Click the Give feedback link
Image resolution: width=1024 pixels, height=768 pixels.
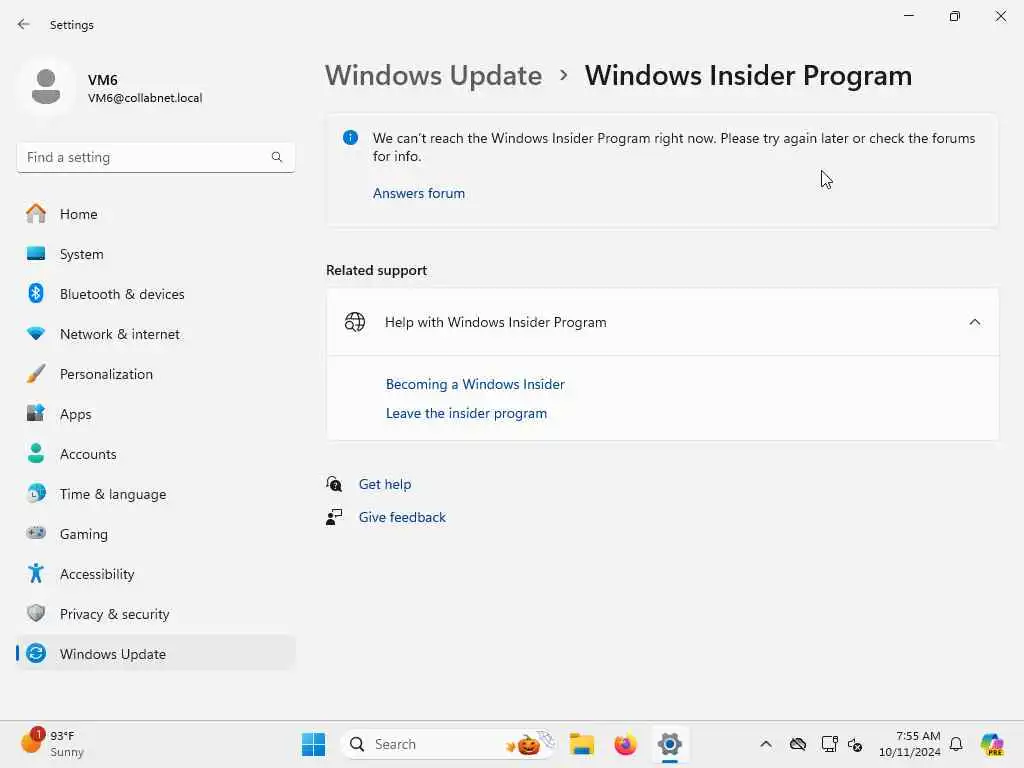402,517
